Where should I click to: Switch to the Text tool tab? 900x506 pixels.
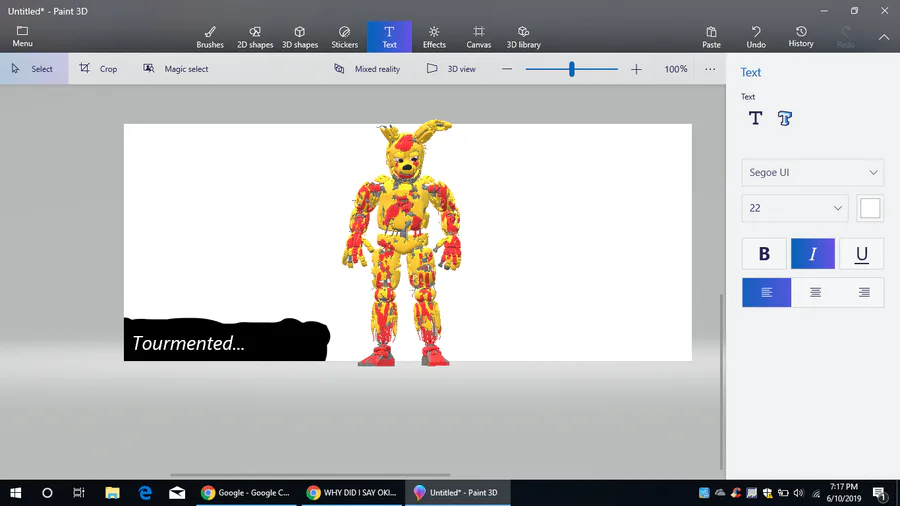pyautogui.click(x=389, y=37)
